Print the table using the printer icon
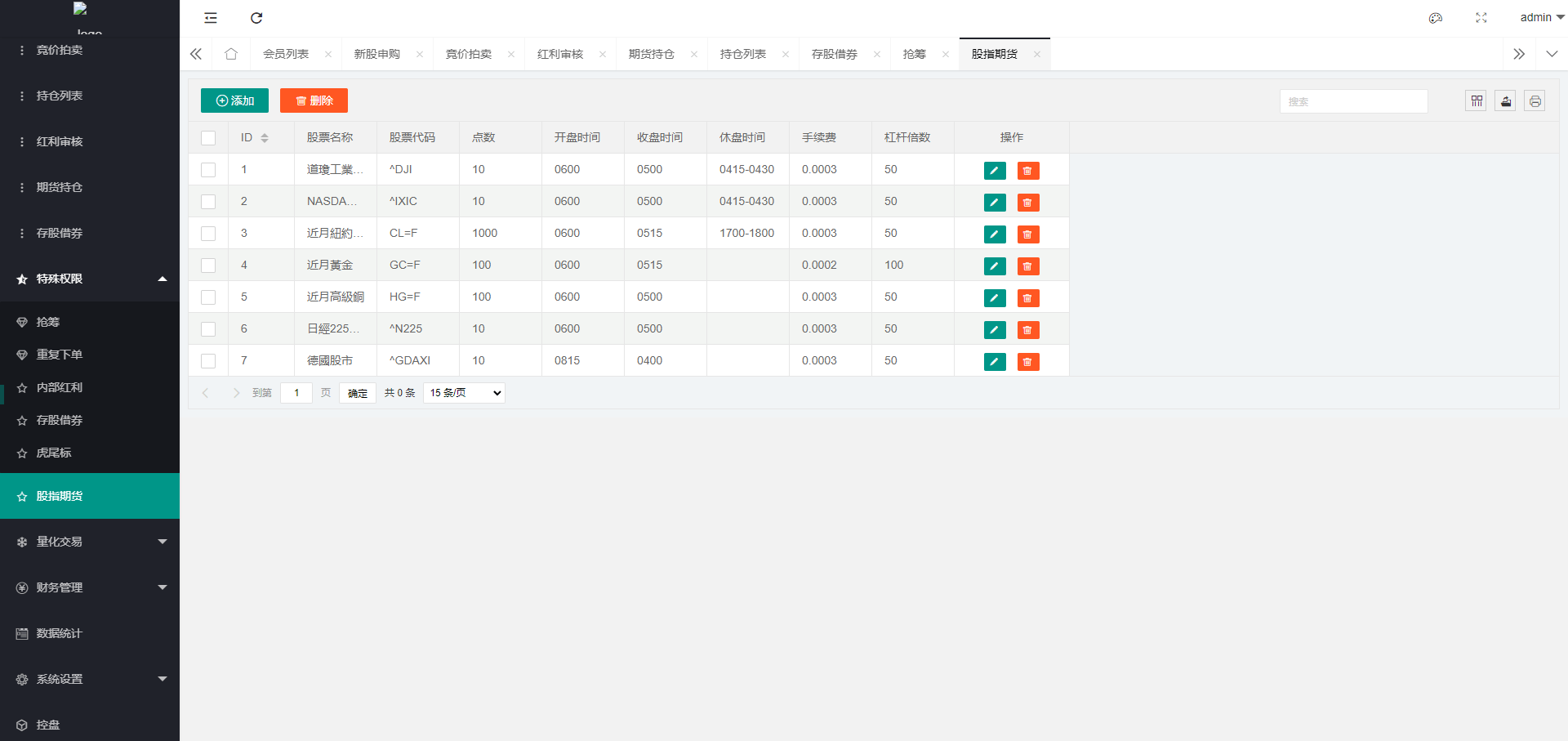Image resolution: width=1568 pixels, height=741 pixels. click(1535, 101)
